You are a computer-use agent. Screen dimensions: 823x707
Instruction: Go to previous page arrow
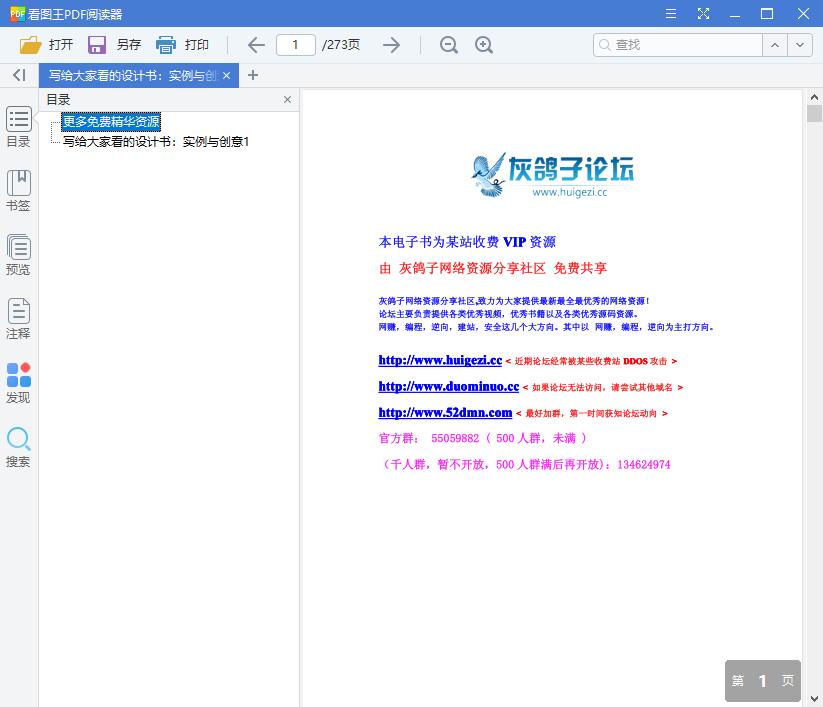256,45
